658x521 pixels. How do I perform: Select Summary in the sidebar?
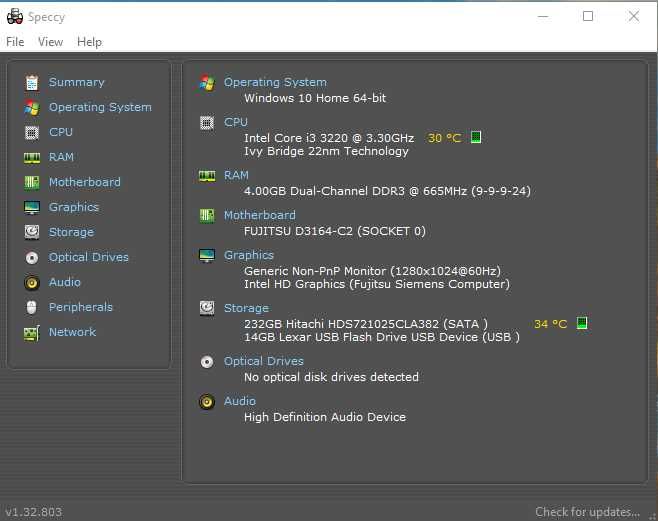click(77, 82)
